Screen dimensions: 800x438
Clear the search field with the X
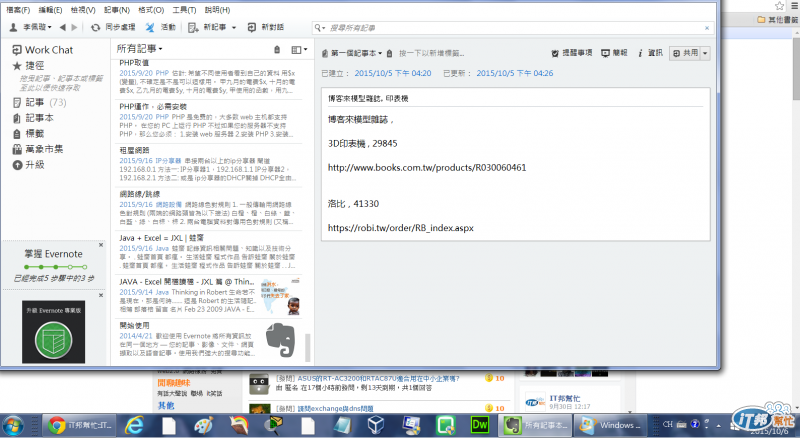point(707,28)
